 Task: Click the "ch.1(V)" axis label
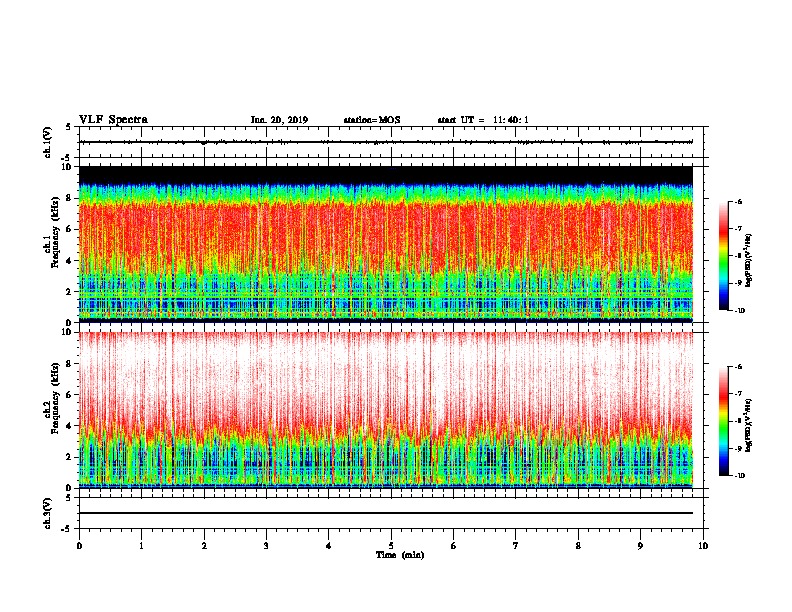click(x=48, y=142)
